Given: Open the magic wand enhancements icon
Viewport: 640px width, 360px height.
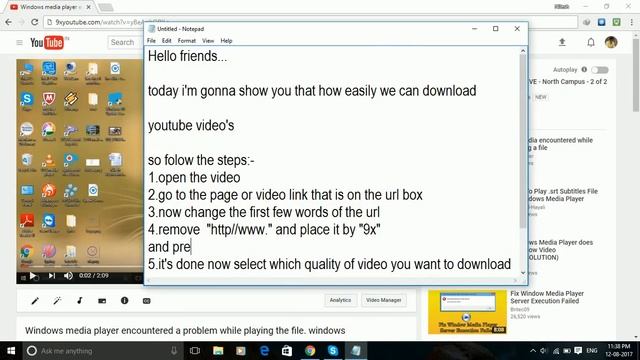Looking at the screenshot, I should [x=57, y=301].
